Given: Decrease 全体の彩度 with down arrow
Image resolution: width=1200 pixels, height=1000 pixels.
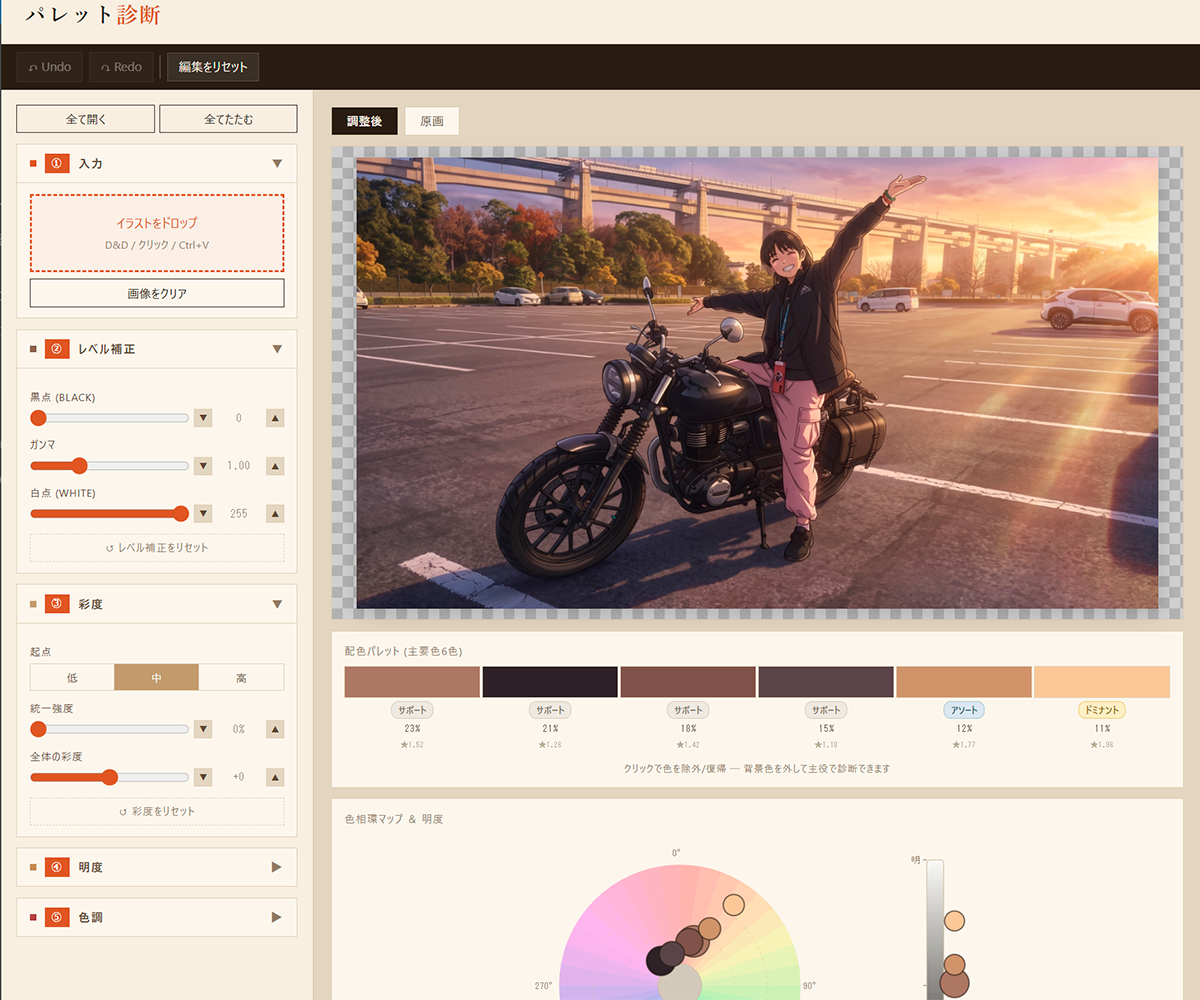Looking at the screenshot, I should 203,777.
